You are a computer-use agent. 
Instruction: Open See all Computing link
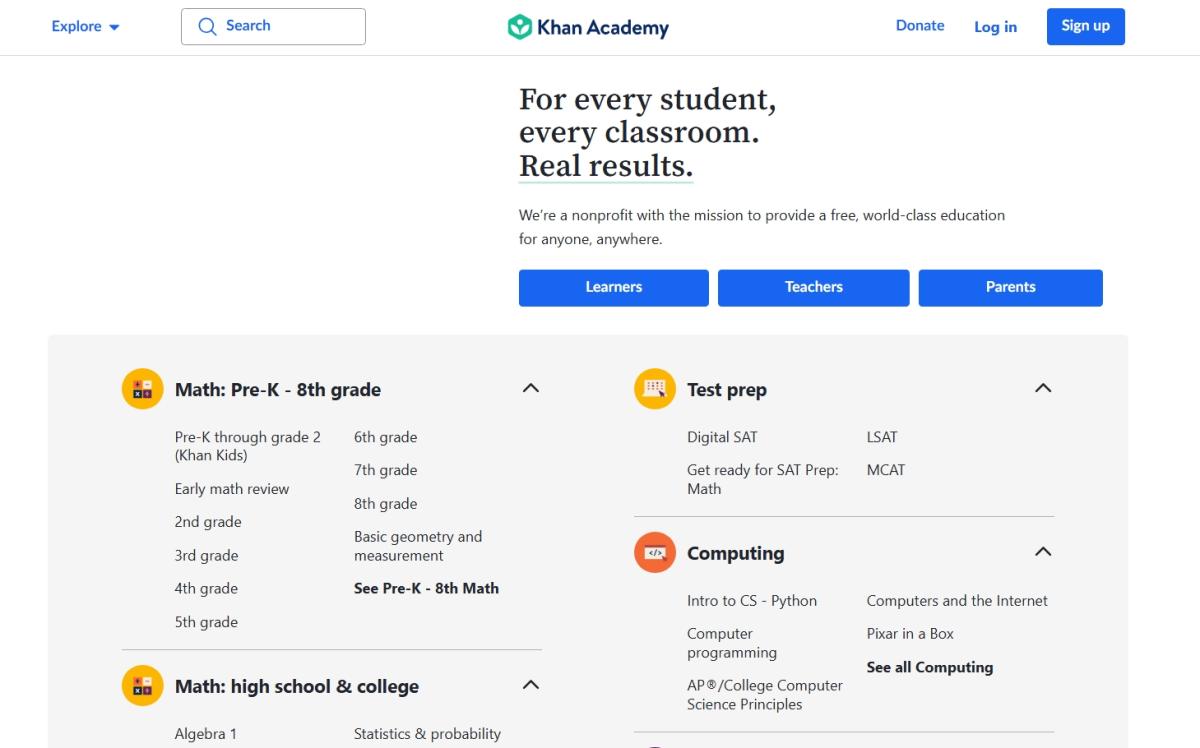point(929,667)
